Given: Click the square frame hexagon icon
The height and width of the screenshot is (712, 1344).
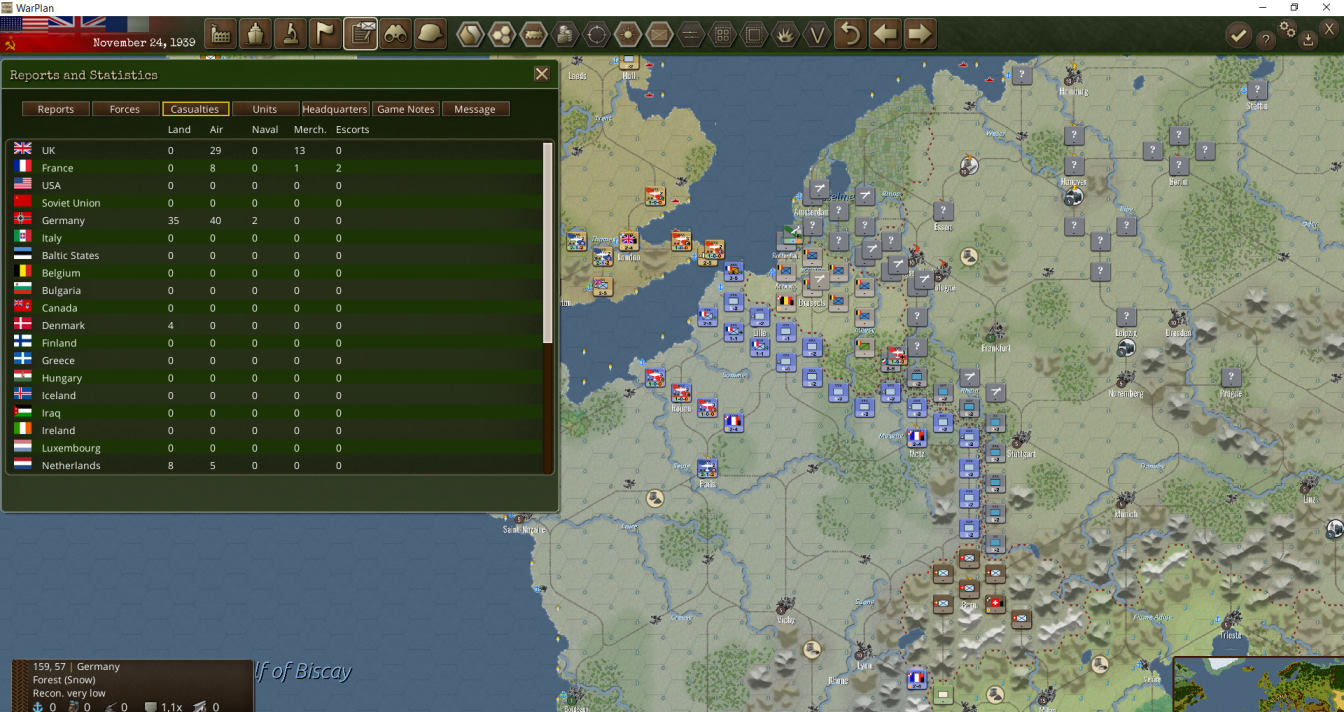Looking at the screenshot, I should point(754,35).
